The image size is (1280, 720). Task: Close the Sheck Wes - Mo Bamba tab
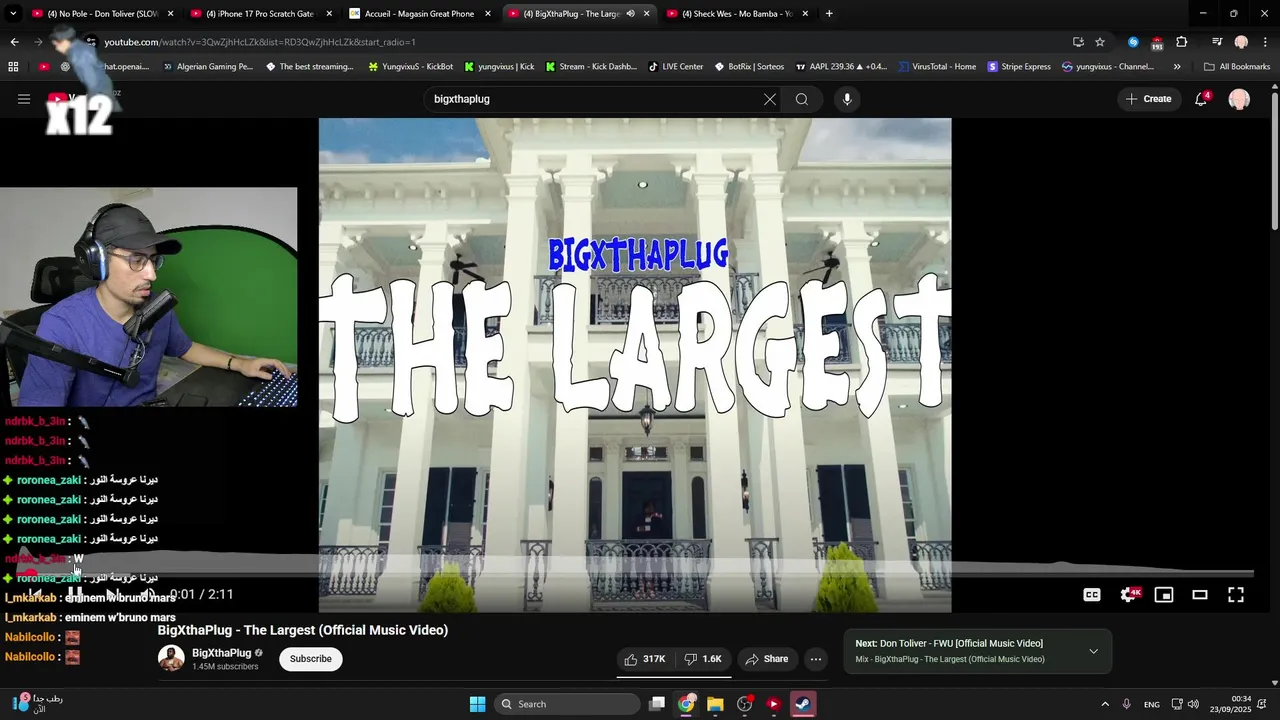805,14
